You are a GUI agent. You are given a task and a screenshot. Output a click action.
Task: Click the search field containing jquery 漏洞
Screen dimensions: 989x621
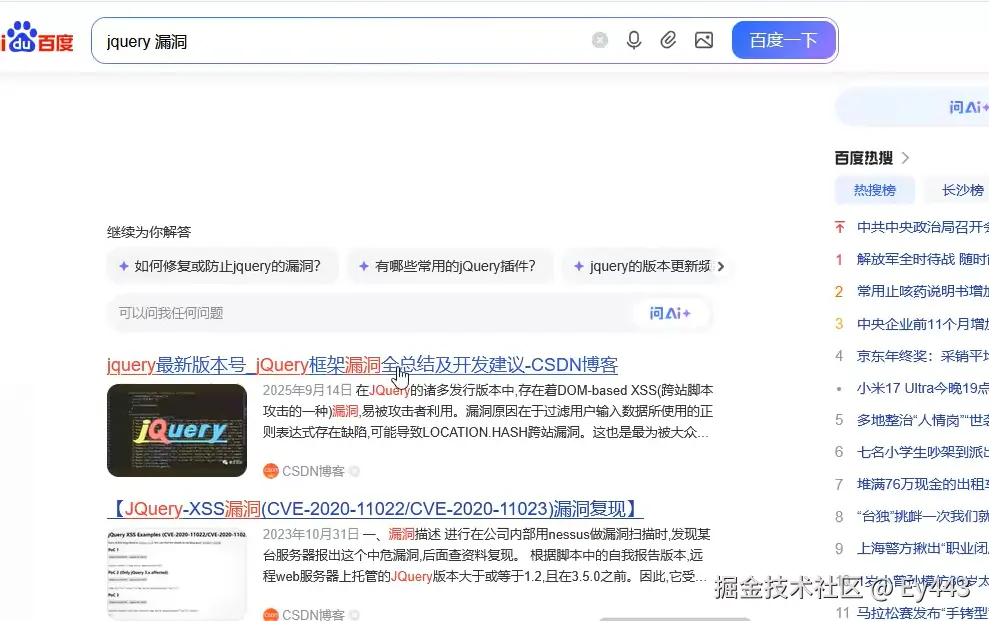coord(341,42)
